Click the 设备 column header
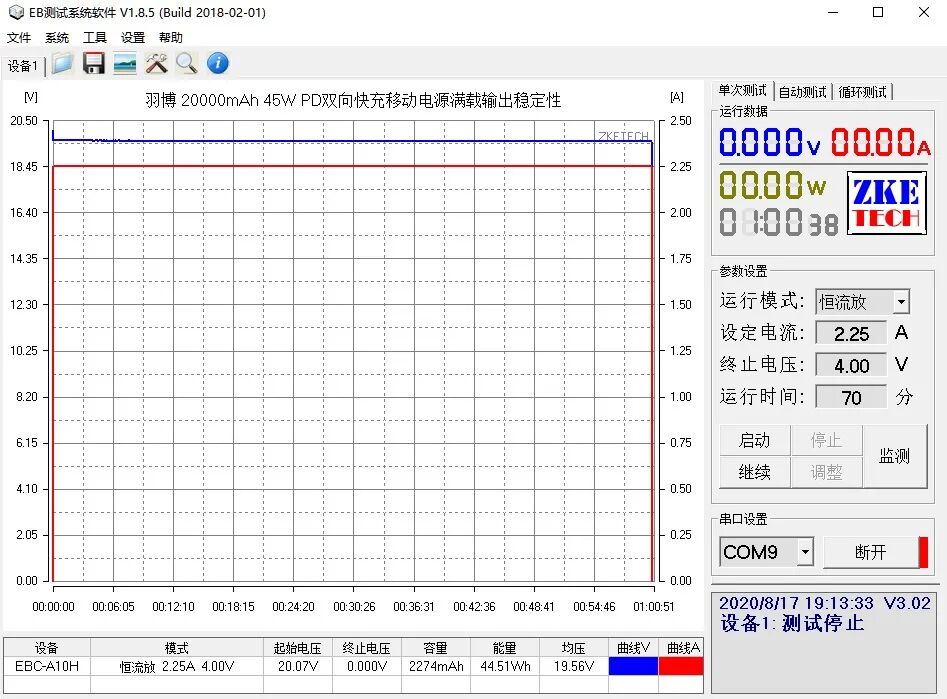The height and width of the screenshot is (699, 947). (47, 648)
